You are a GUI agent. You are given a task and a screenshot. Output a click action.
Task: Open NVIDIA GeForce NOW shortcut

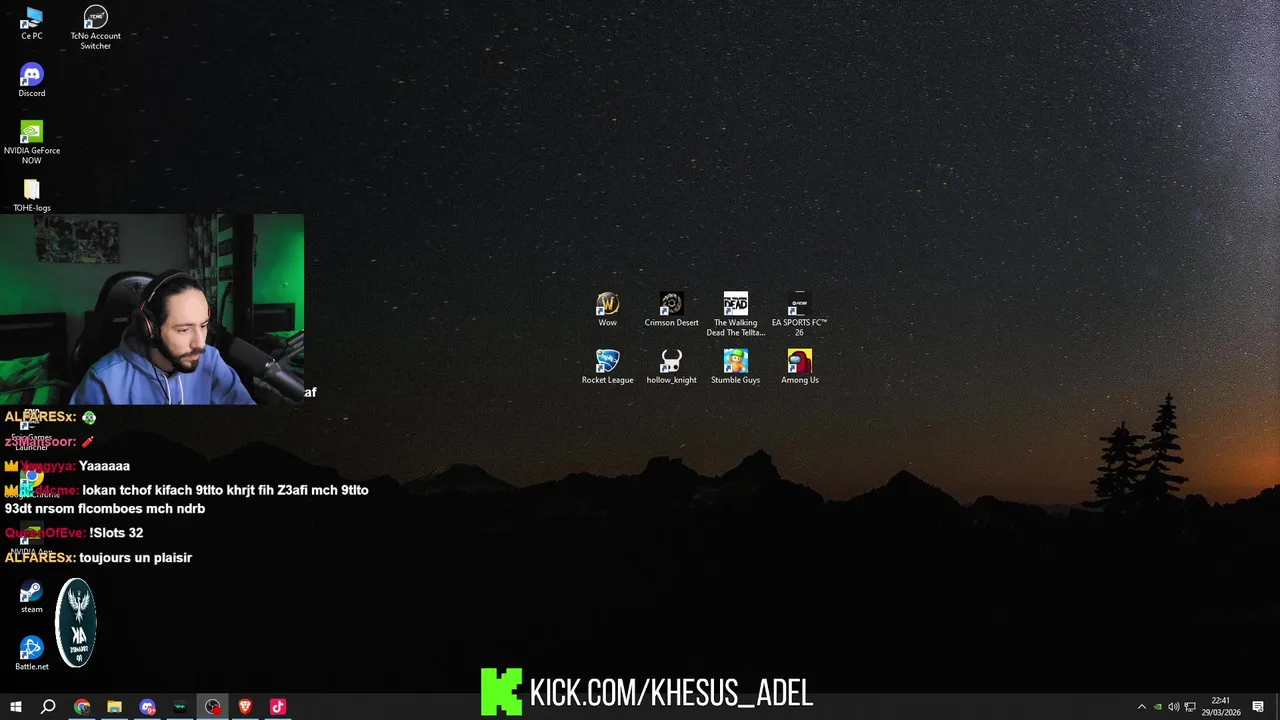click(31, 142)
